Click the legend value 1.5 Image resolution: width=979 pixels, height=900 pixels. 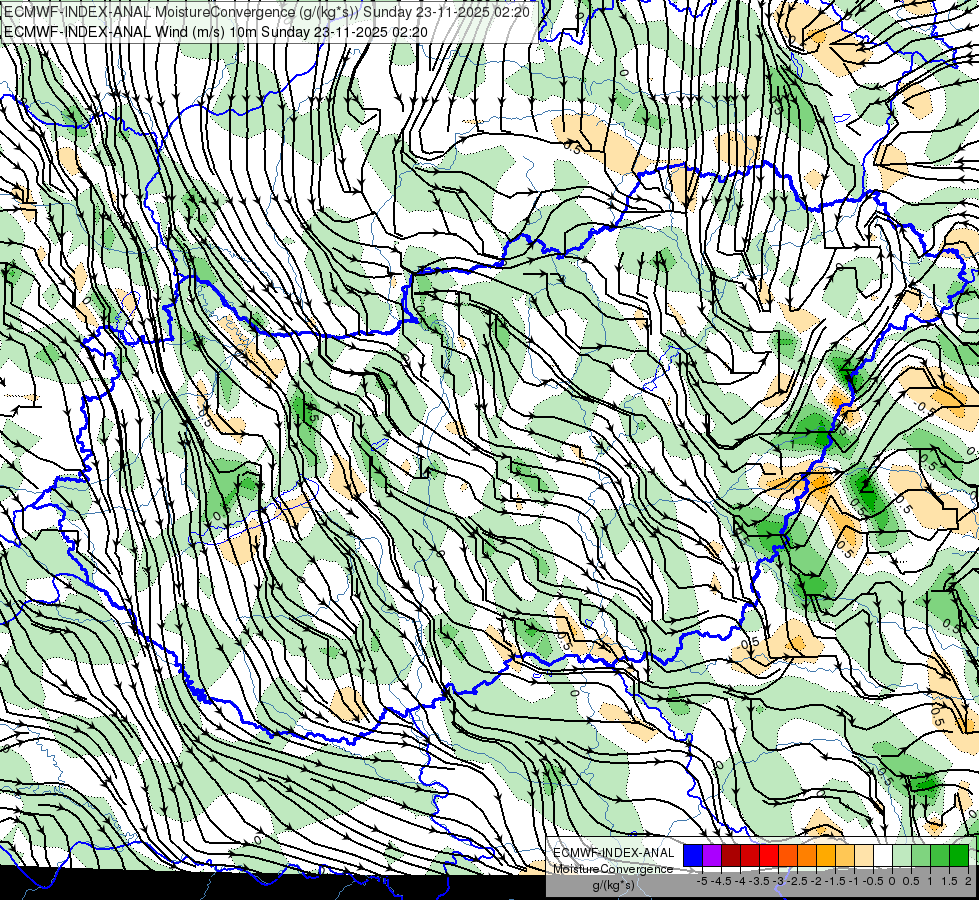tap(949, 881)
